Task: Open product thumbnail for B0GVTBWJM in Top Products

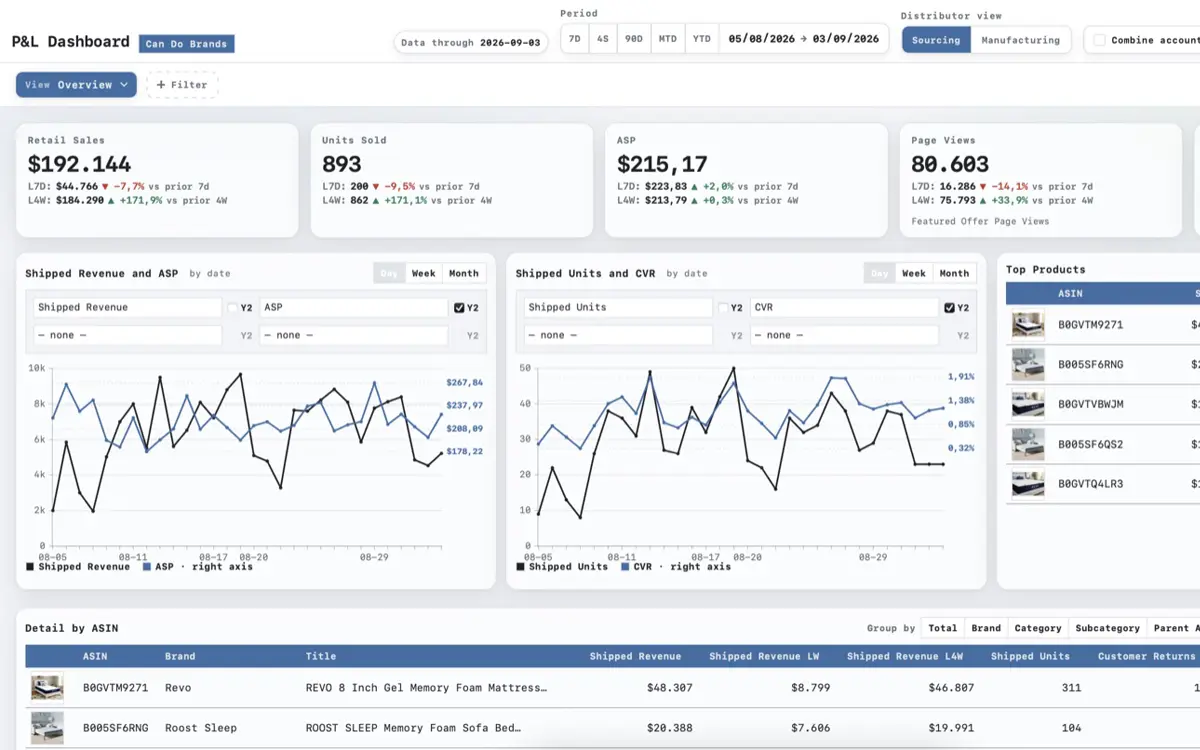Action: pos(1028,404)
